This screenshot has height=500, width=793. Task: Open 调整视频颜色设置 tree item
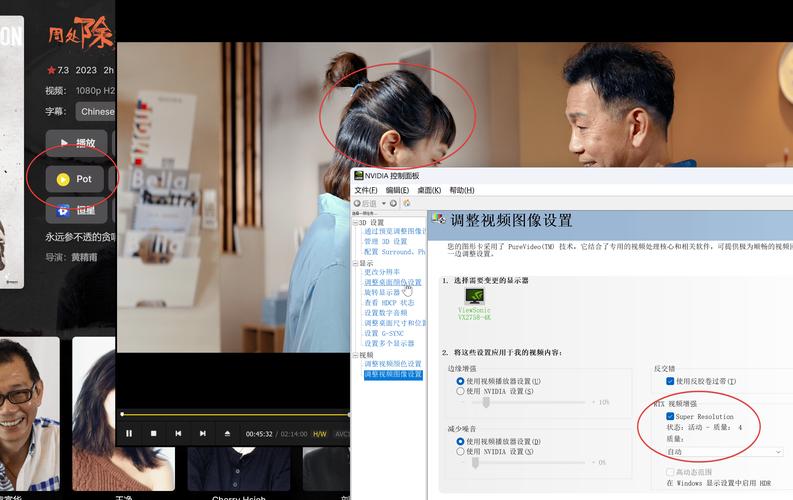tap(393, 364)
